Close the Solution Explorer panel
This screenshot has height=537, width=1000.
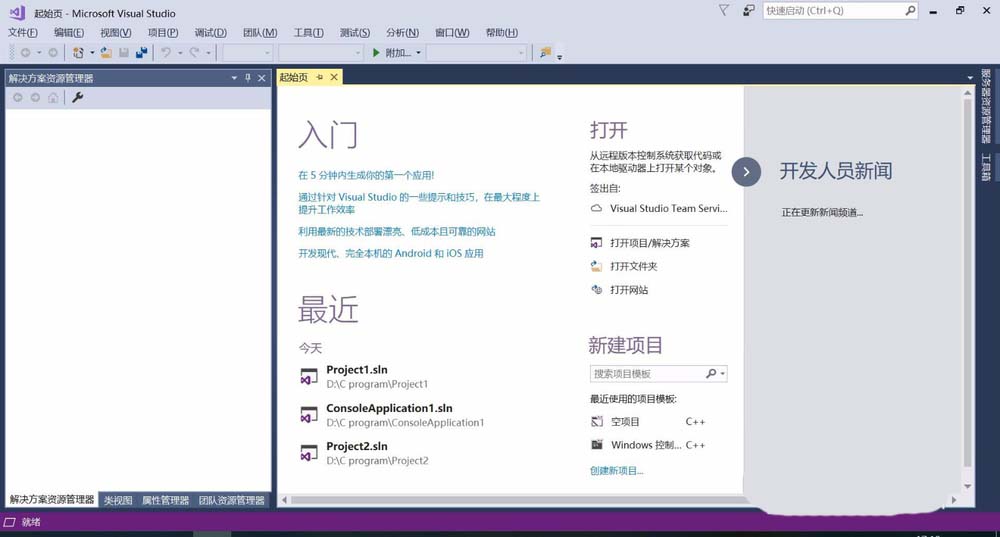point(261,78)
